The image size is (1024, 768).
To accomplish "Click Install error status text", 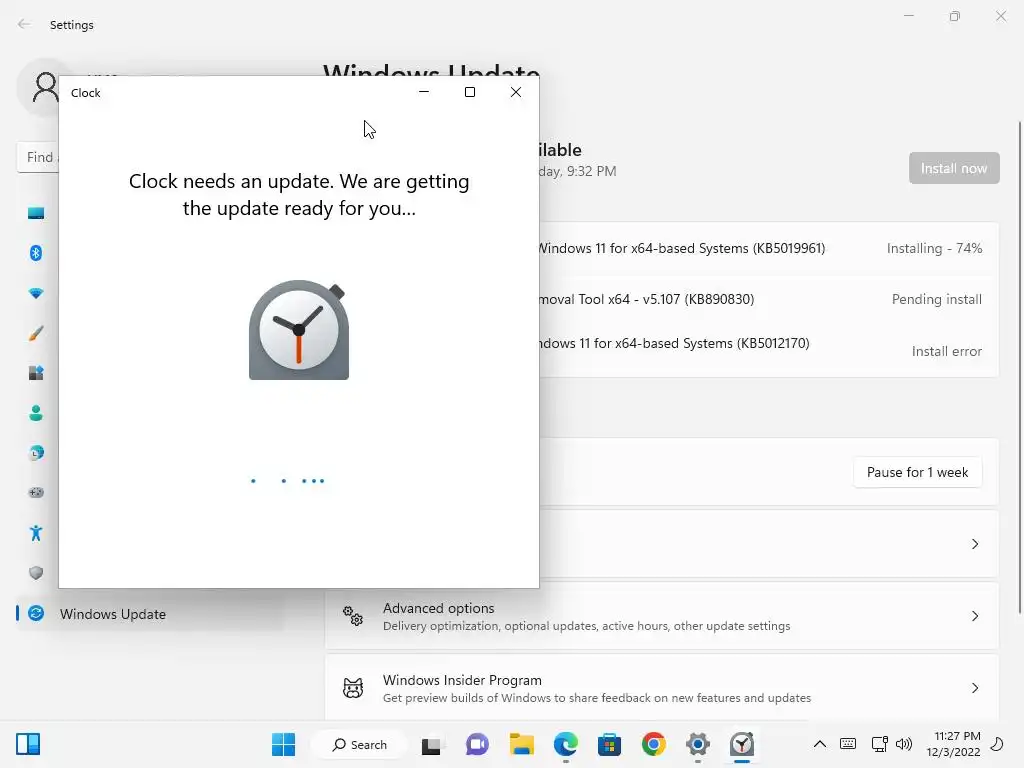I will 946,351.
